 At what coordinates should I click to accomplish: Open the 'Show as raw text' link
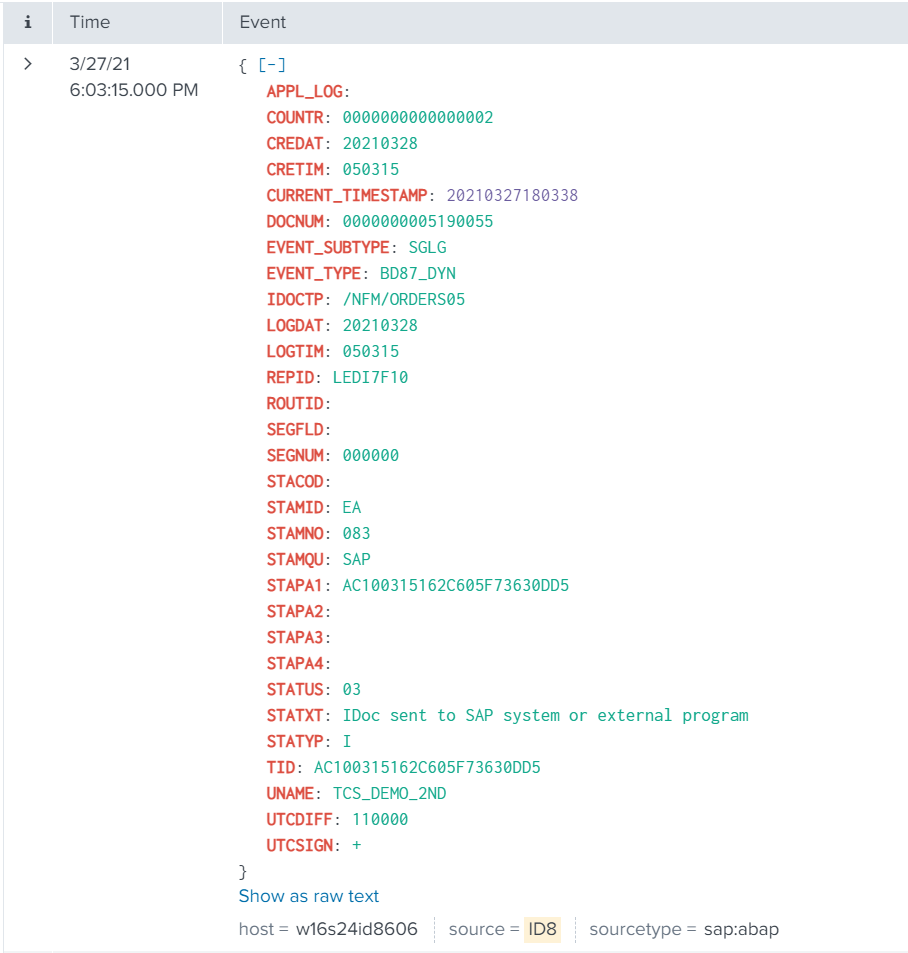309,896
